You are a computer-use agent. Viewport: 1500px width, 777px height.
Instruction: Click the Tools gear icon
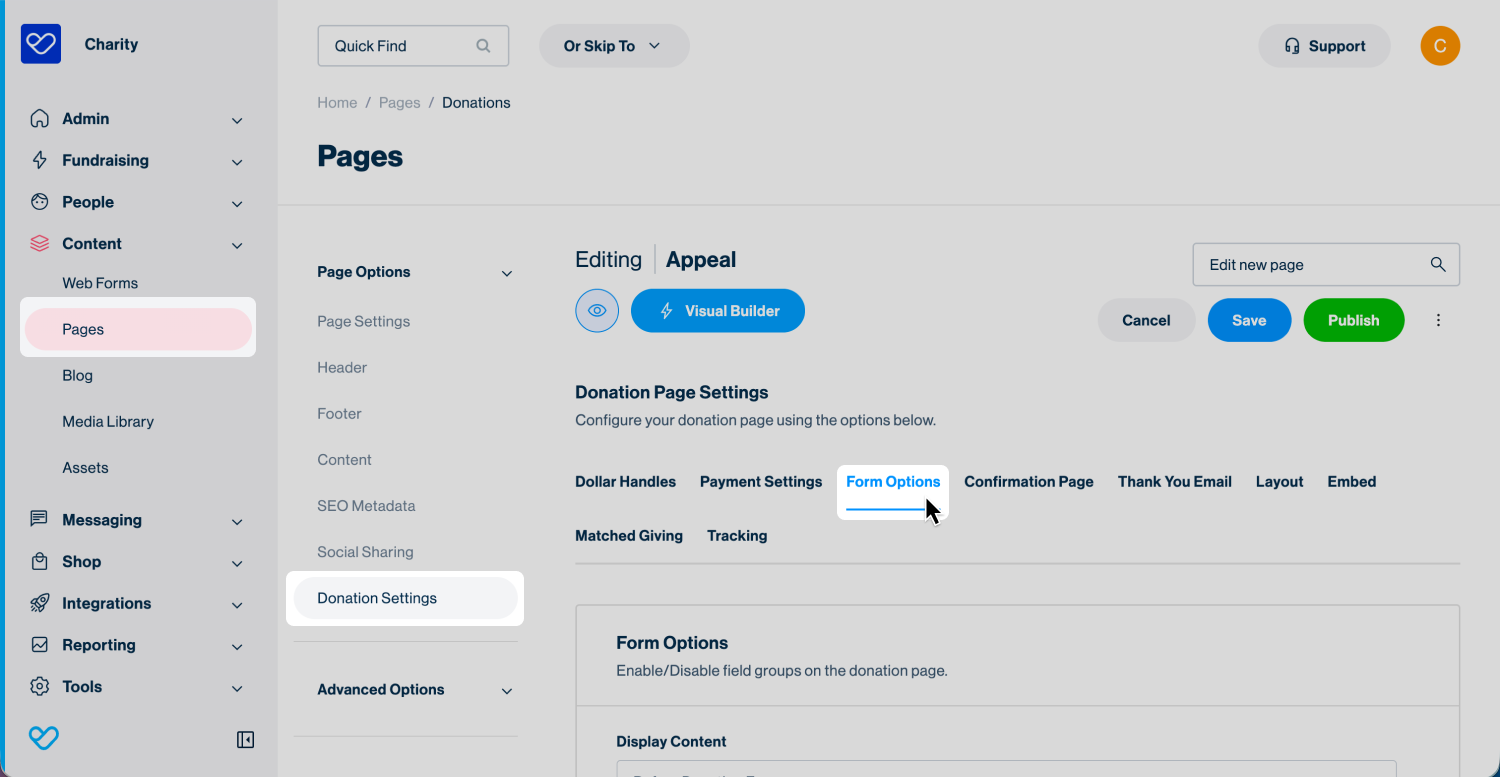[x=40, y=687]
